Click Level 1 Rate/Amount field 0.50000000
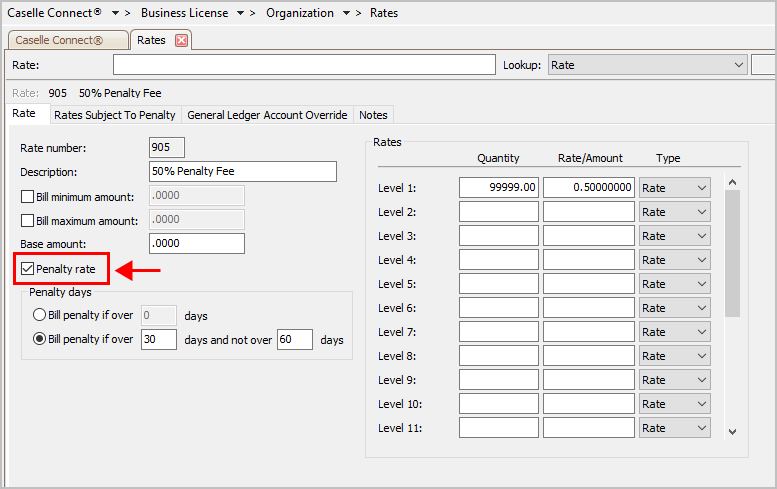 click(x=589, y=188)
